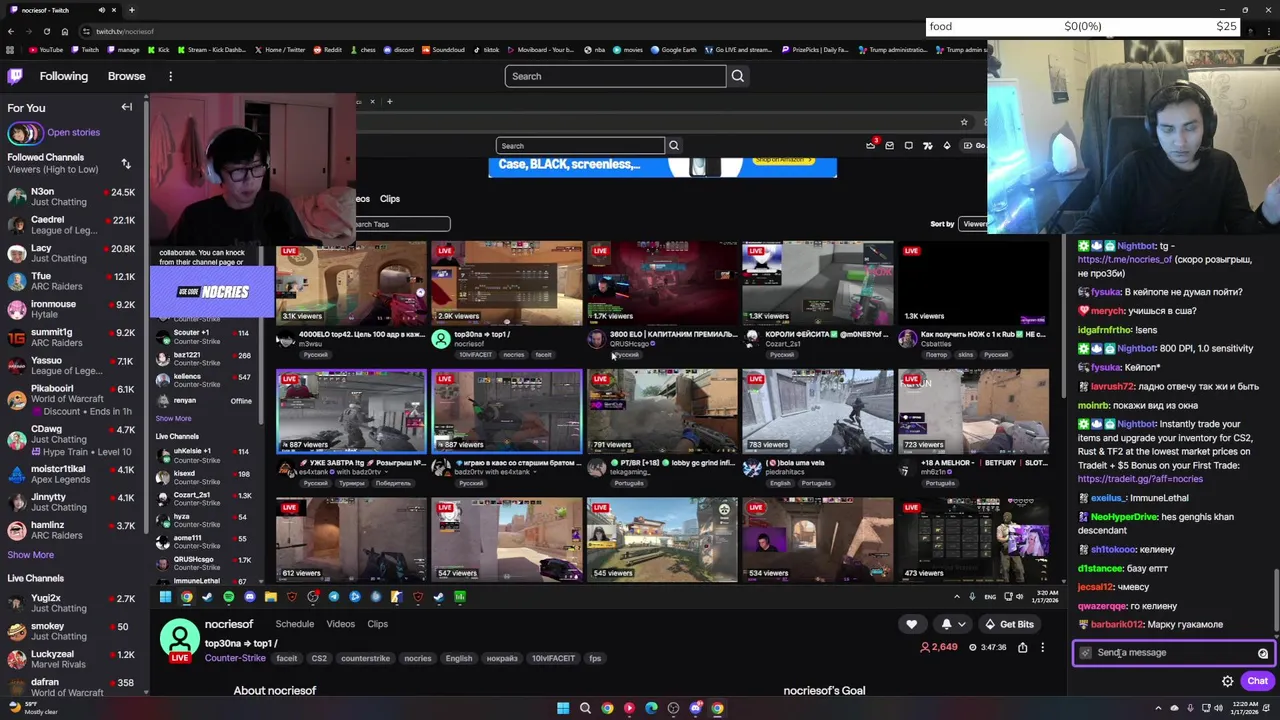
Task: Open the inbox icon in streamed Twitch header
Action: tap(889, 146)
